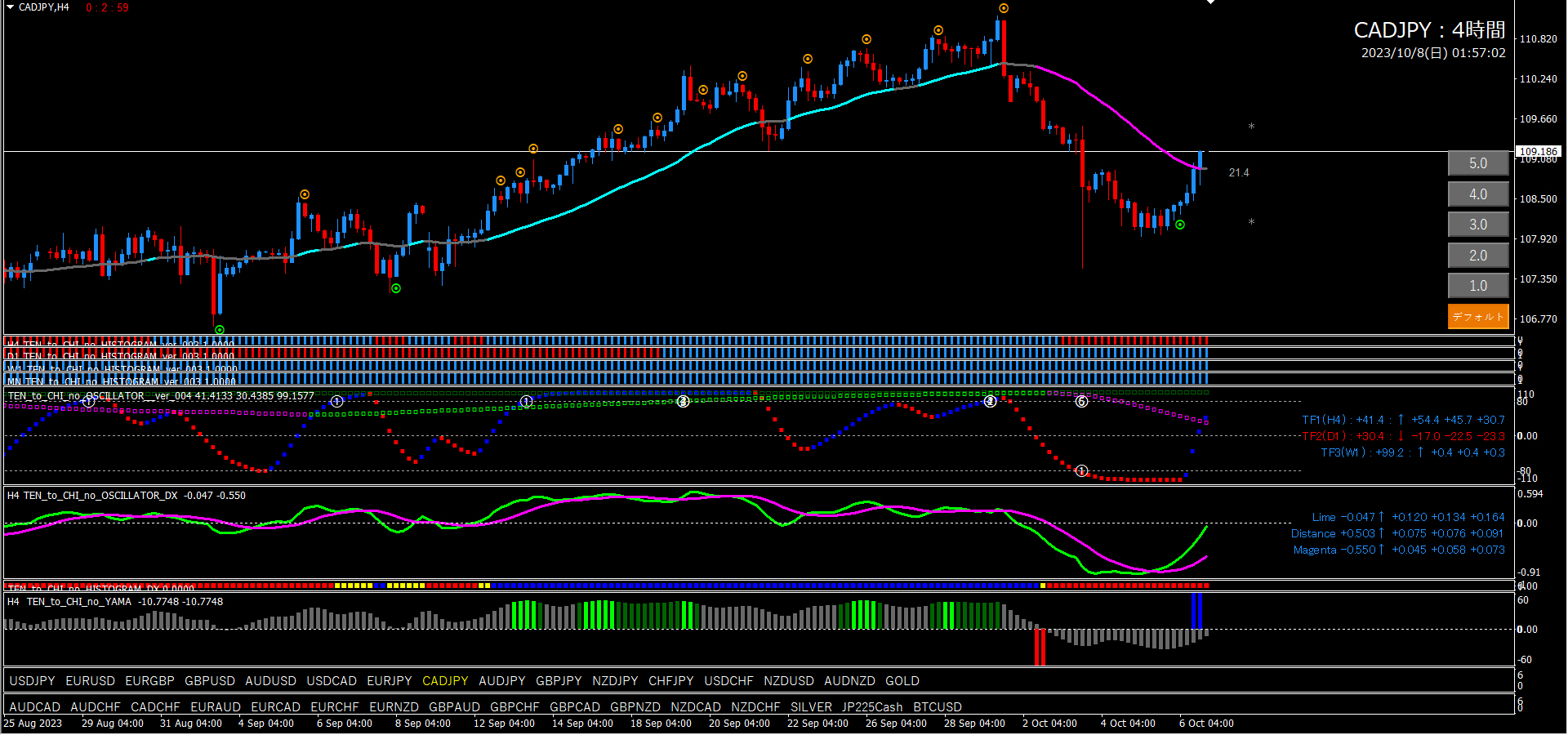Screen dimensions: 1568x735
Task: Click the red TF2(D1) readout text
Action: click(1403, 436)
